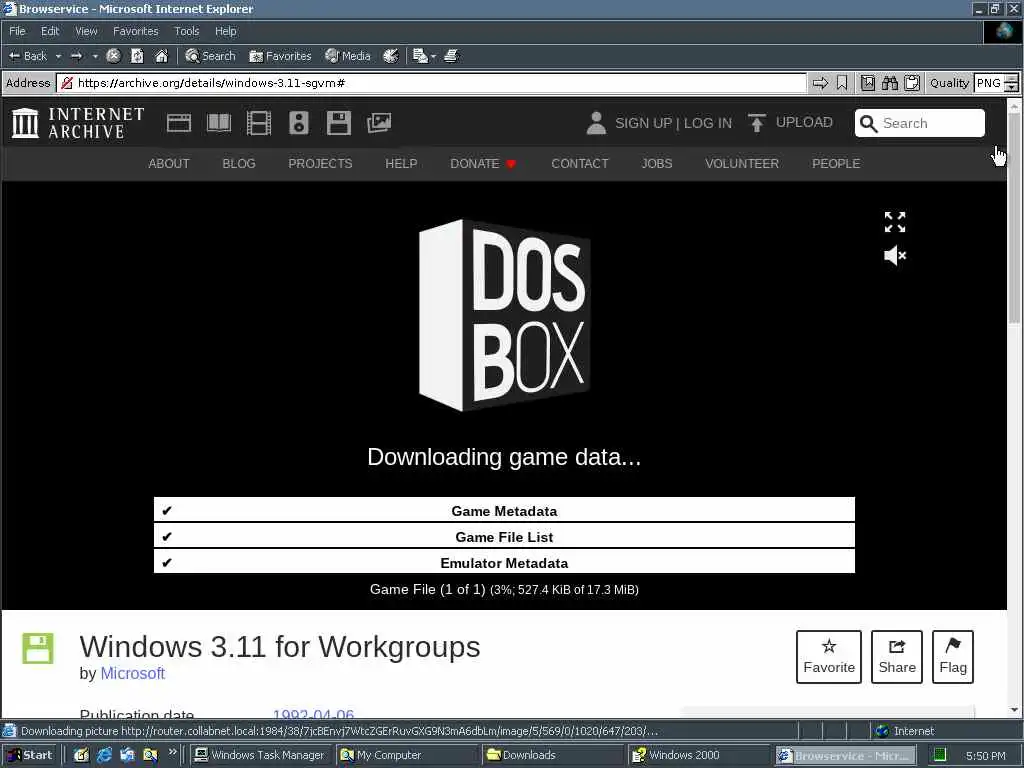Open the IE Search pane button
Screen dimensions: 1024x768
pyautogui.click(x=210, y=56)
